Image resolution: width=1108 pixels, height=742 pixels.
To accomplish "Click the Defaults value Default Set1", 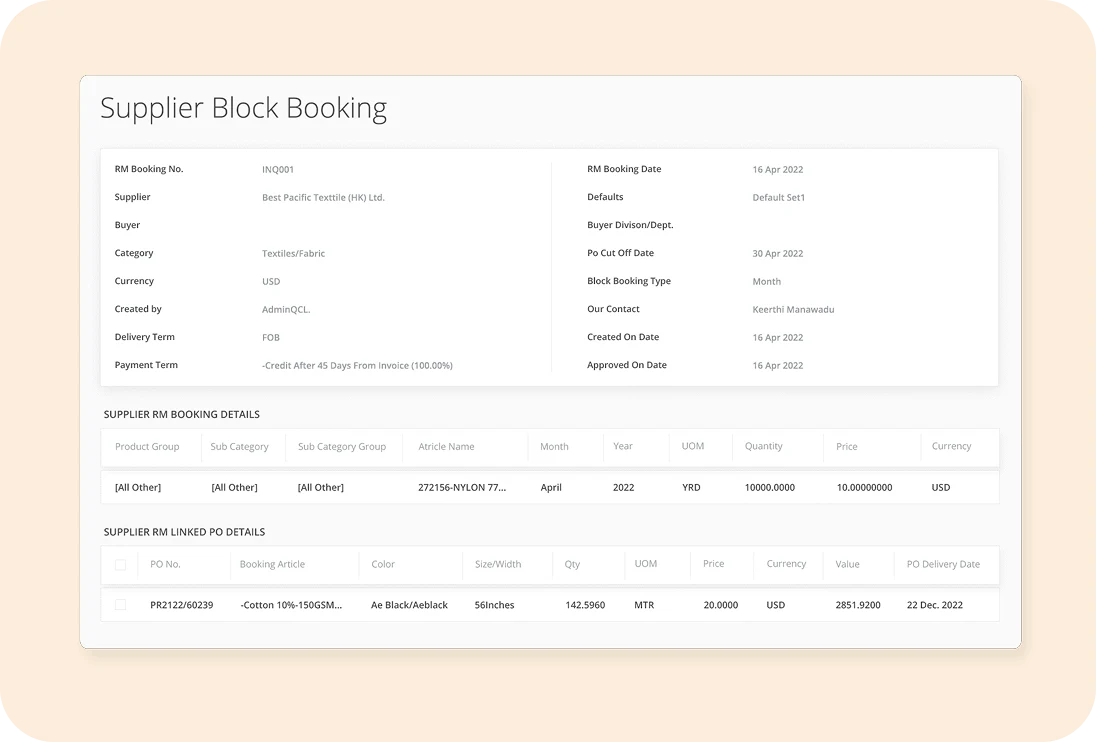I will (x=778, y=198).
